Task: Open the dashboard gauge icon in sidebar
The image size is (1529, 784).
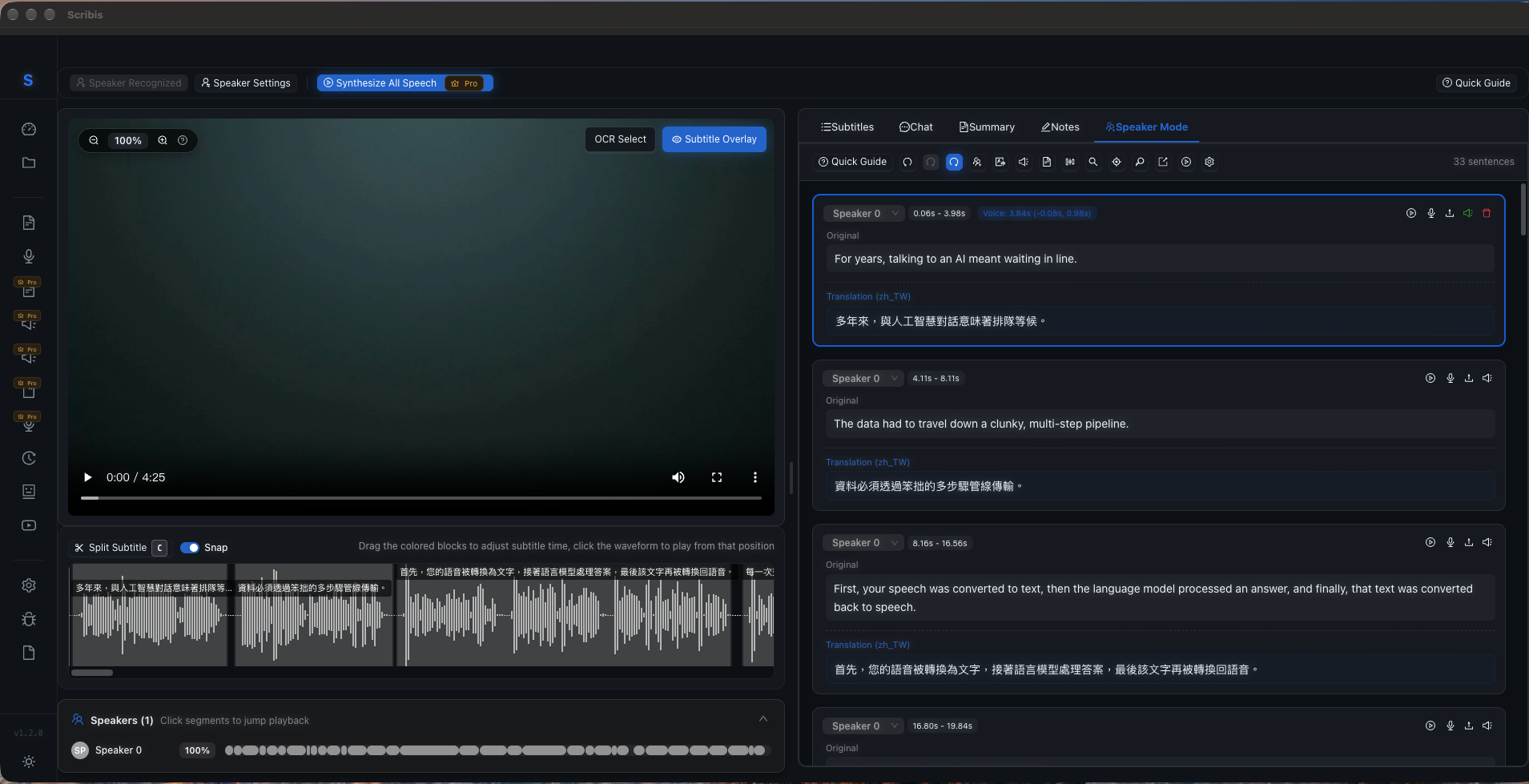Action: click(x=29, y=129)
